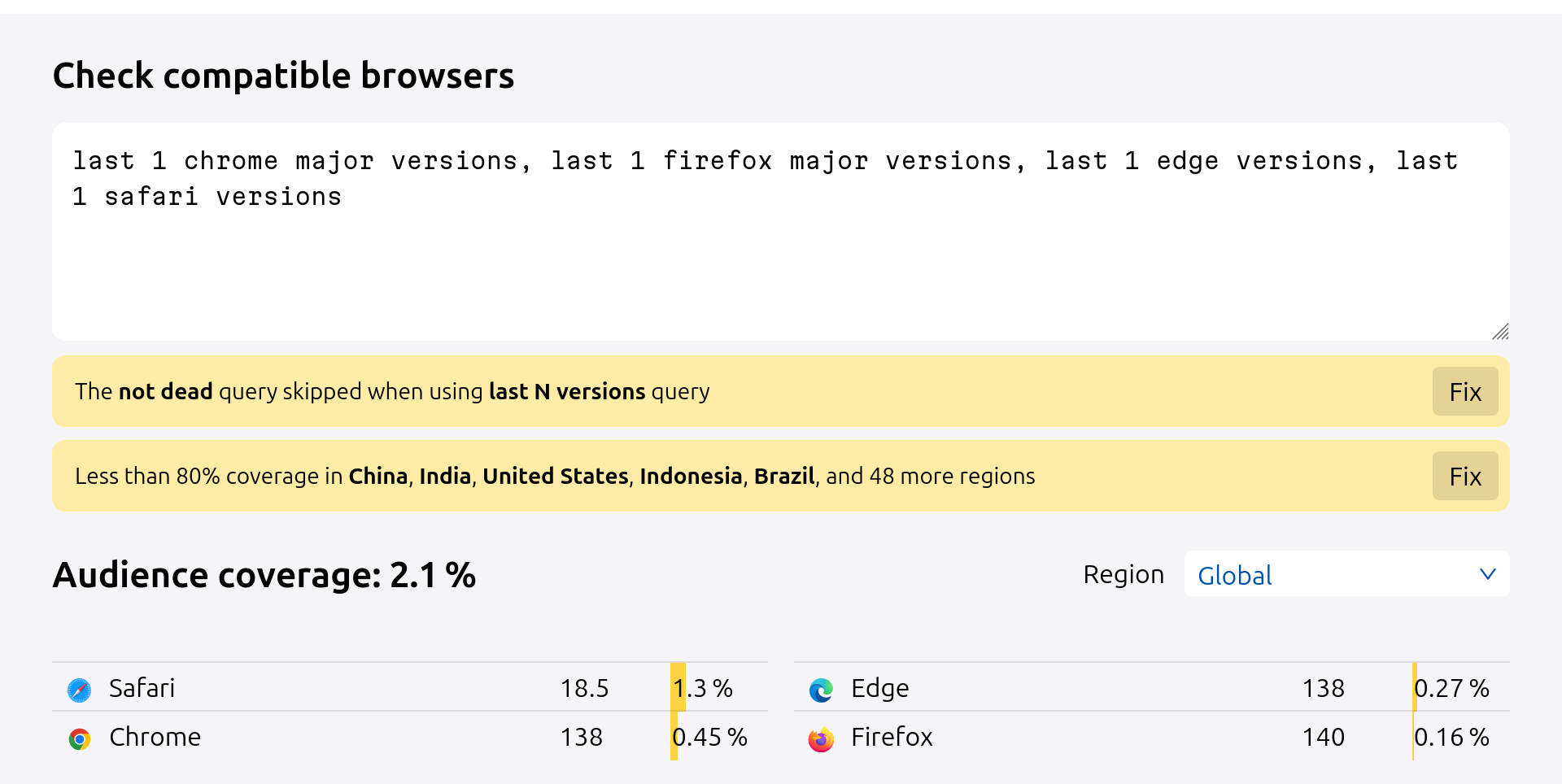1562x784 pixels.
Task: Click into the browserslist query text area
Action: pos(781,231)
